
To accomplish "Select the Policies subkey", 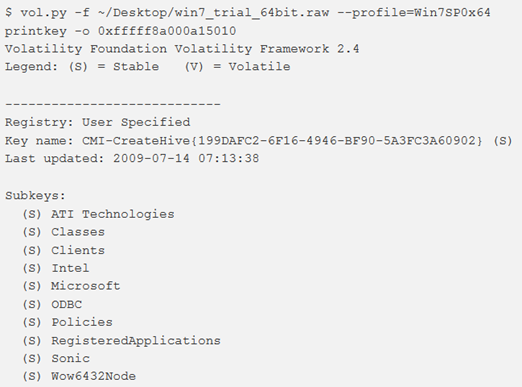I will tap(82, 322).
